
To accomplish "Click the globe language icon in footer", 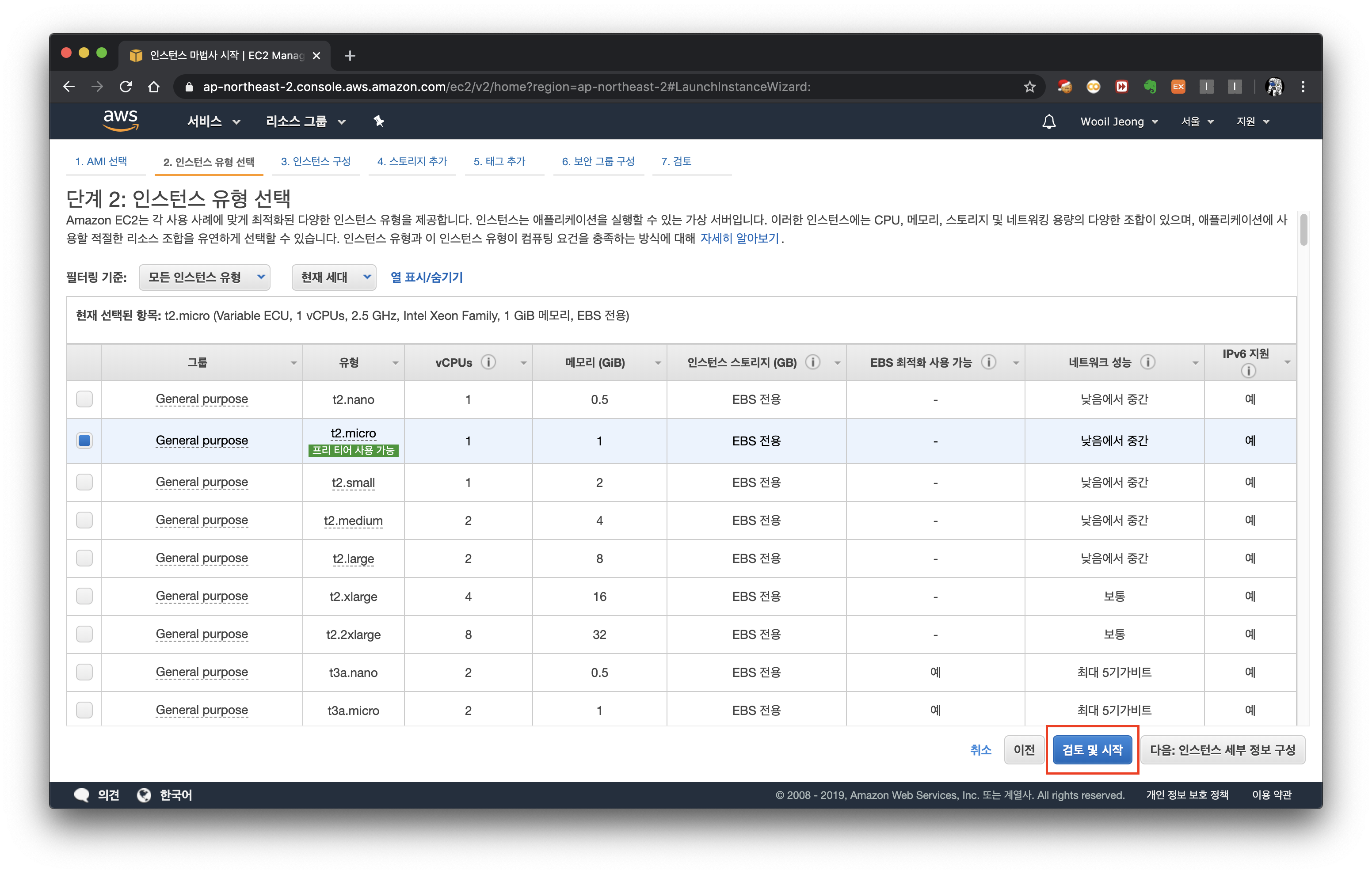I will pyautogui.click(x=144, y=795).
